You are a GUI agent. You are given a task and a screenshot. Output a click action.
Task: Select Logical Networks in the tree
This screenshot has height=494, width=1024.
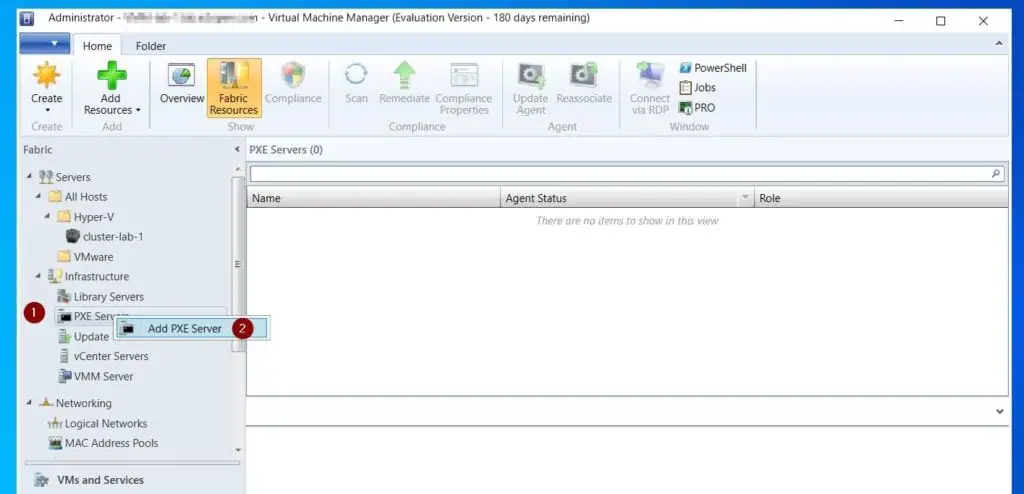(98, 423)
